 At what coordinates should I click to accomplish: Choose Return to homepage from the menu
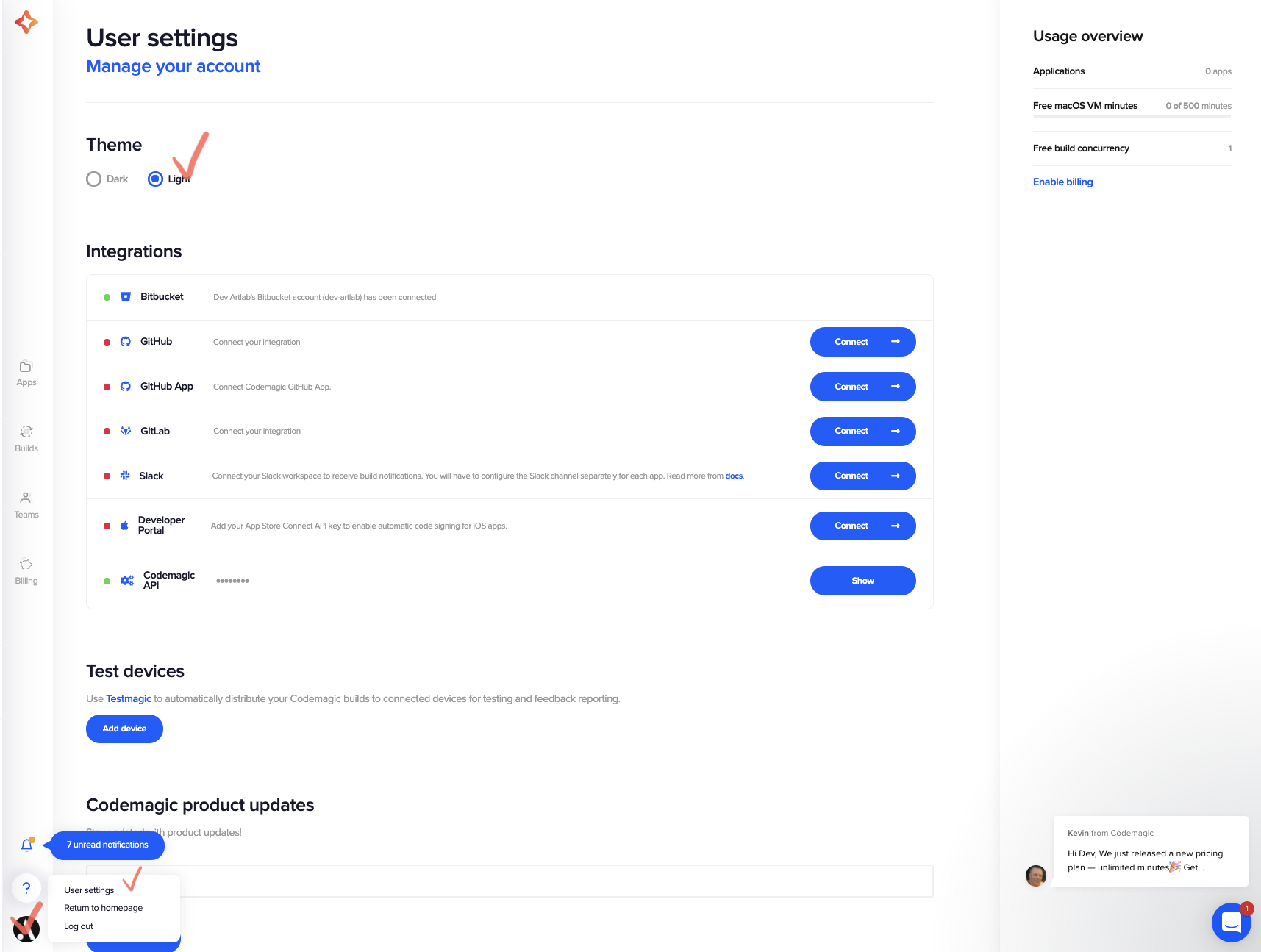(x=103, y=907)
